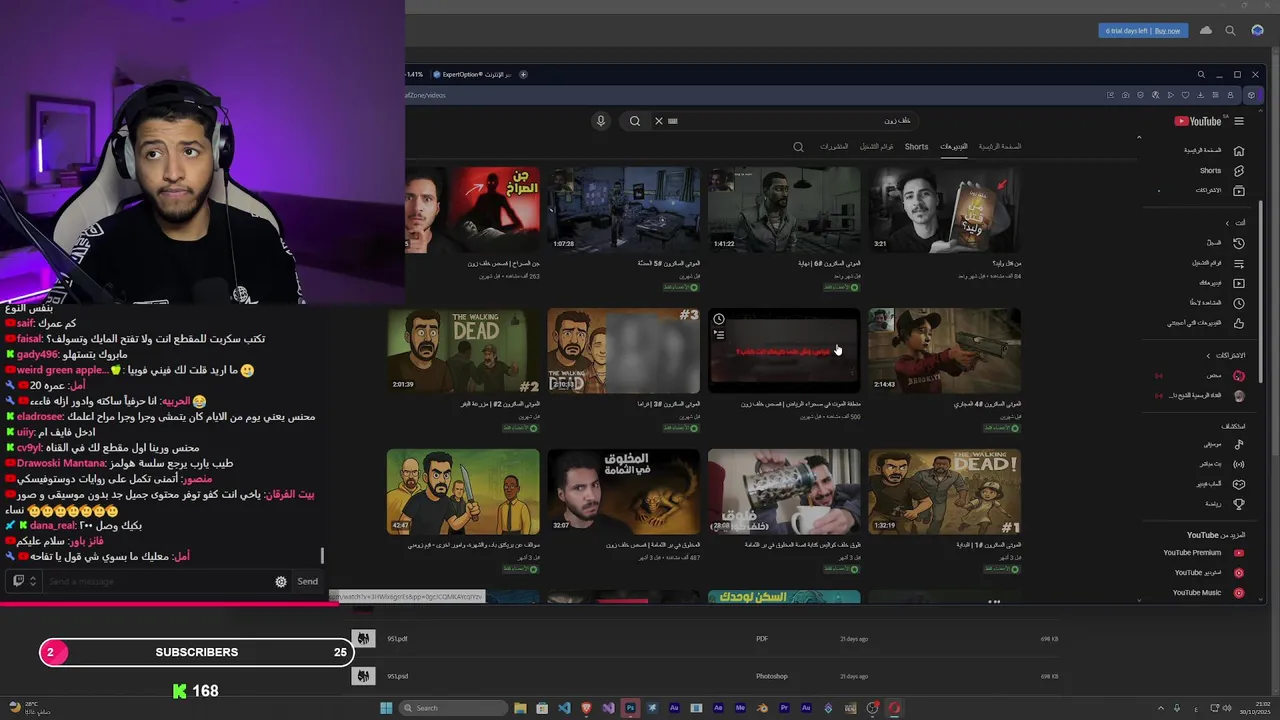Start voice search with the microphone button
1280x720 pixels.
(x=601, y=121)
